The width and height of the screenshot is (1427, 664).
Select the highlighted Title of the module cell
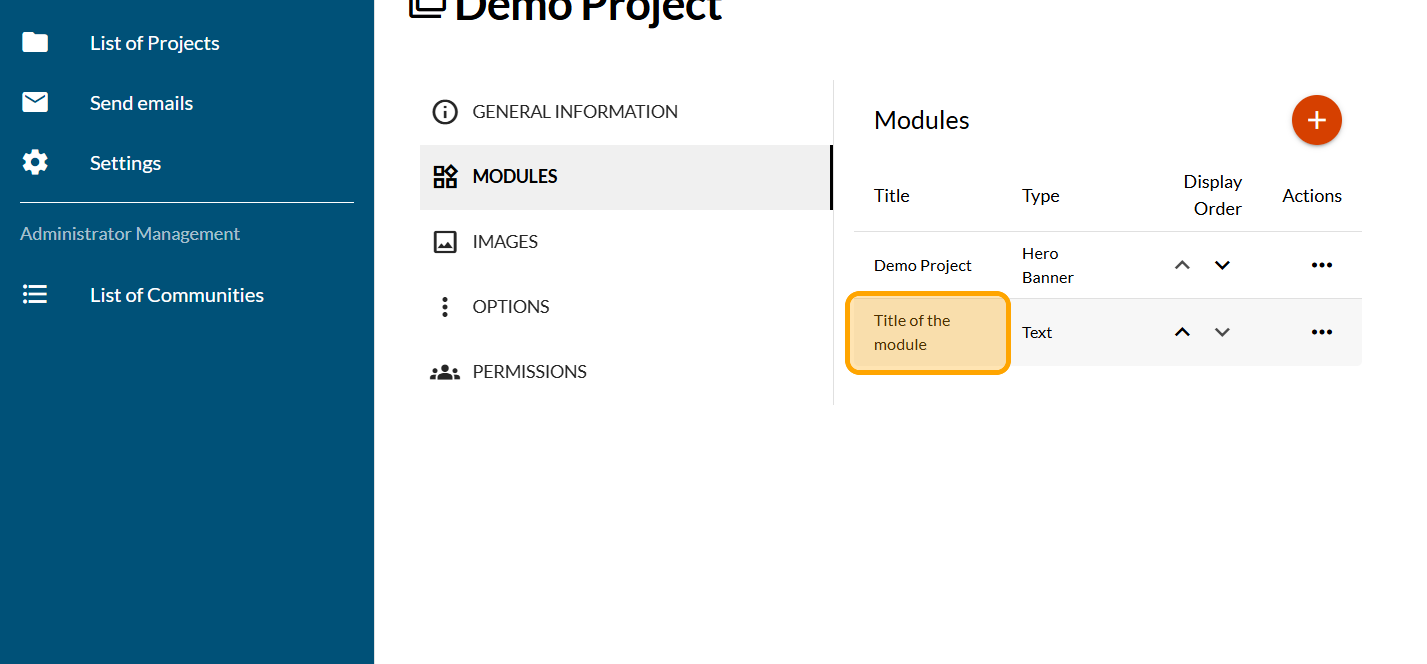[927, 333]
